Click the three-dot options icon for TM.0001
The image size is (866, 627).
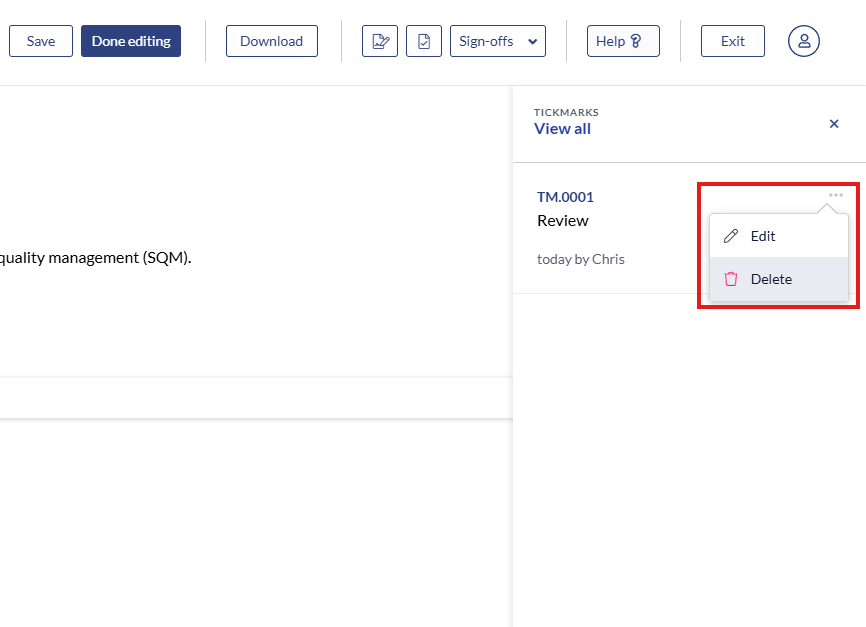(x=836, y=195)
